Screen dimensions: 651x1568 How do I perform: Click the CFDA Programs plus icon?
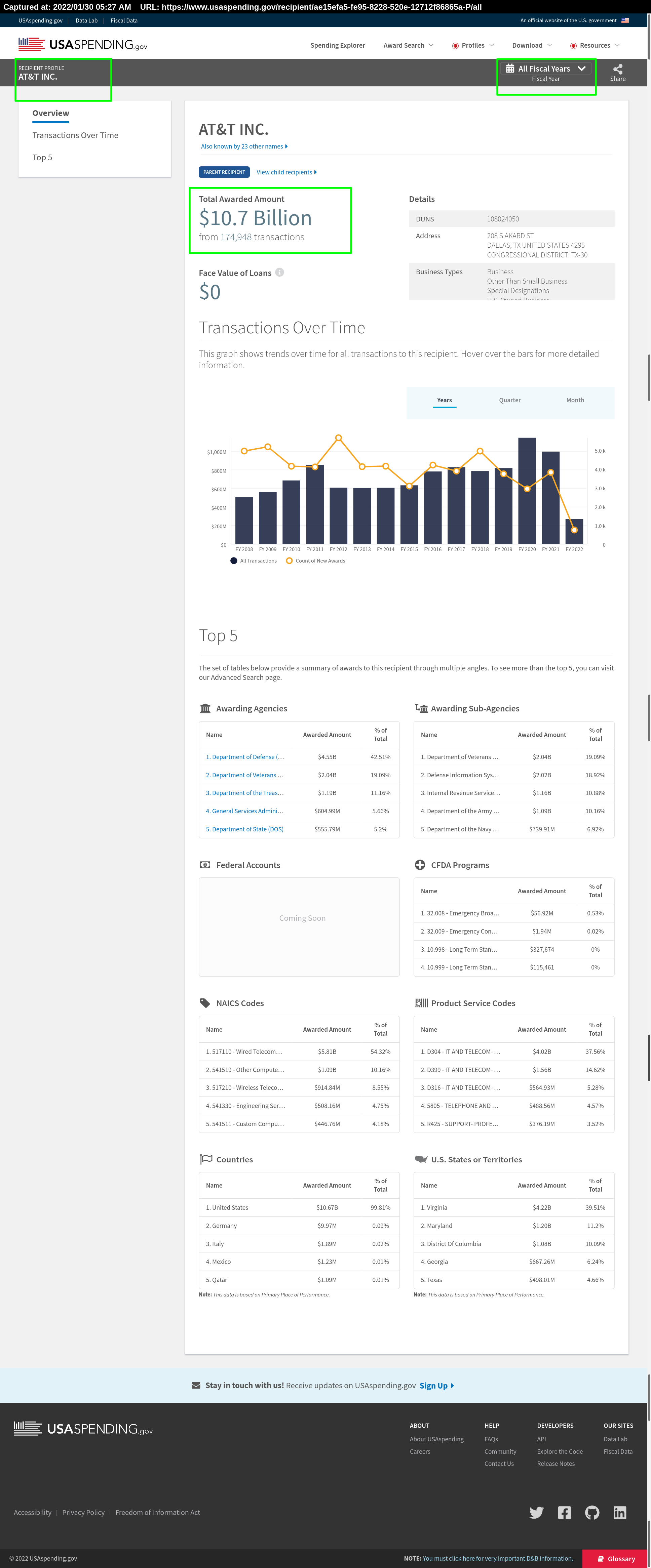420,865
